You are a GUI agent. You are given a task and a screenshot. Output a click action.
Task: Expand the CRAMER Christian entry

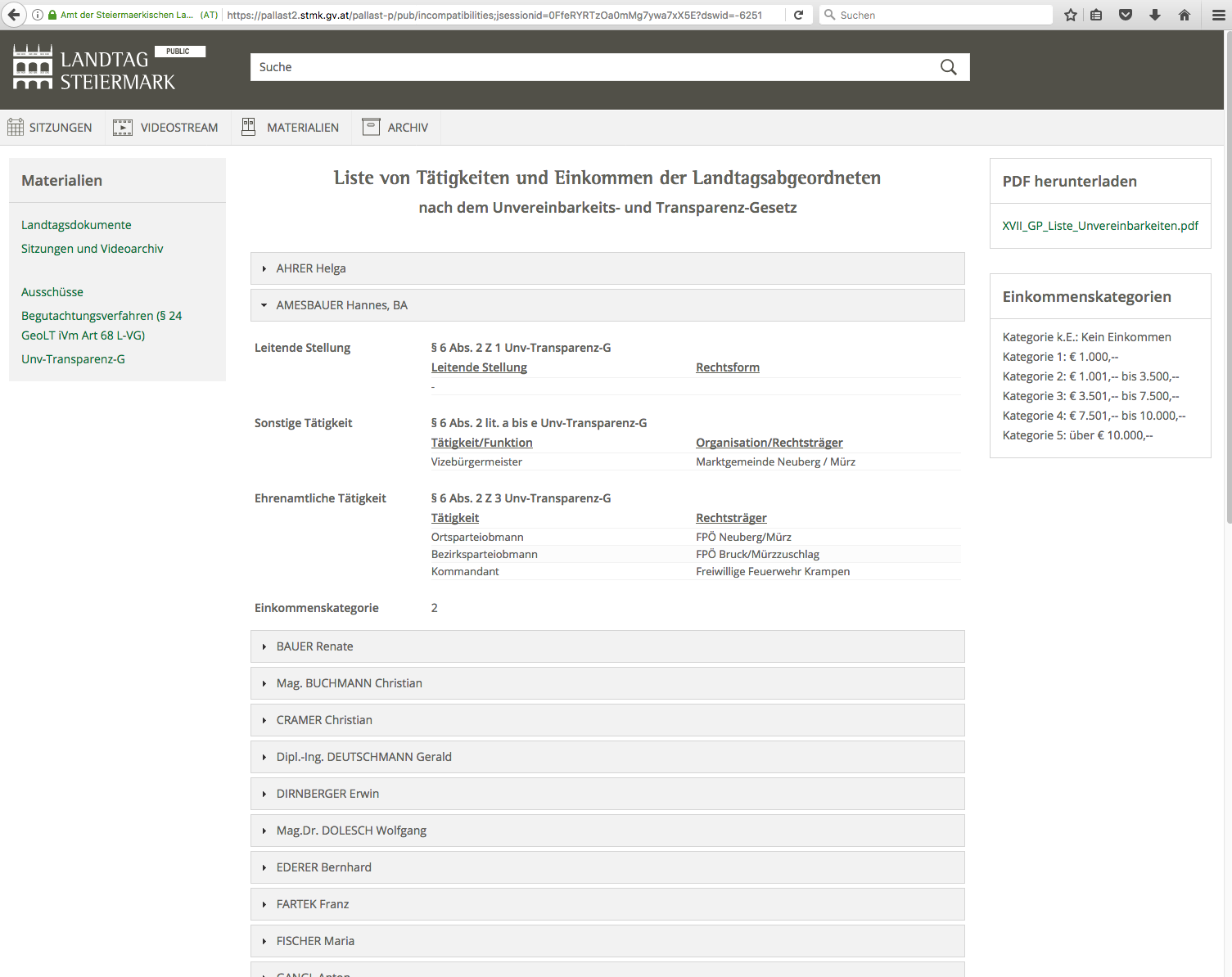tap(607, 720)
